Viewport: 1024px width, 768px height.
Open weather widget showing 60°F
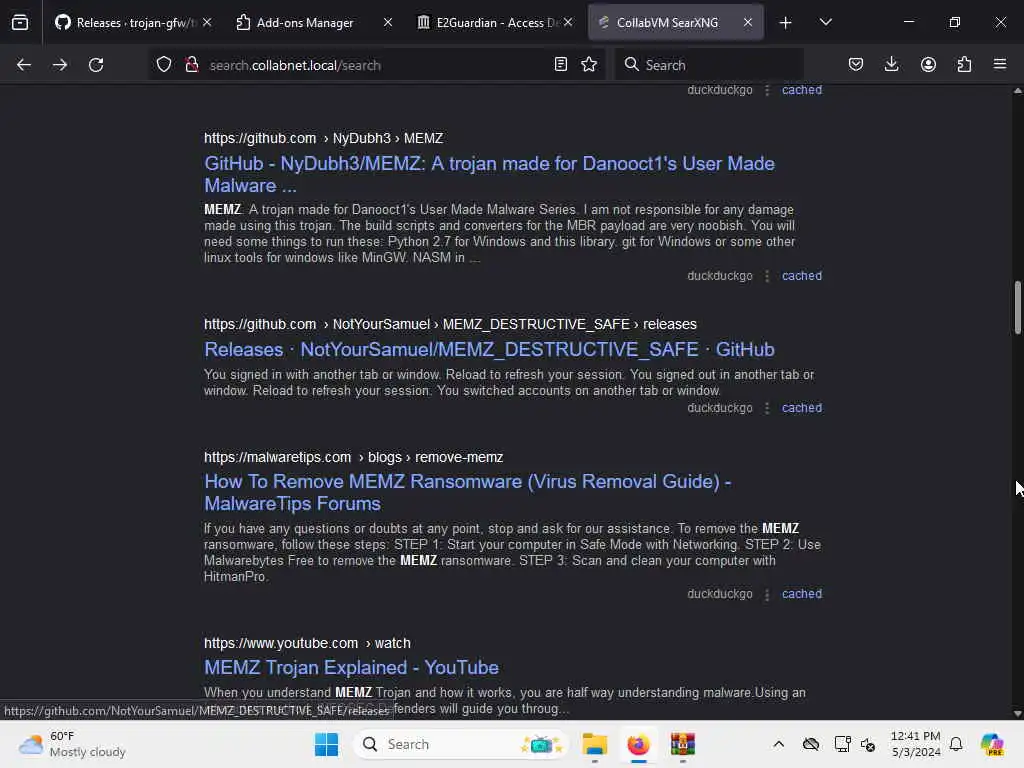72,744
